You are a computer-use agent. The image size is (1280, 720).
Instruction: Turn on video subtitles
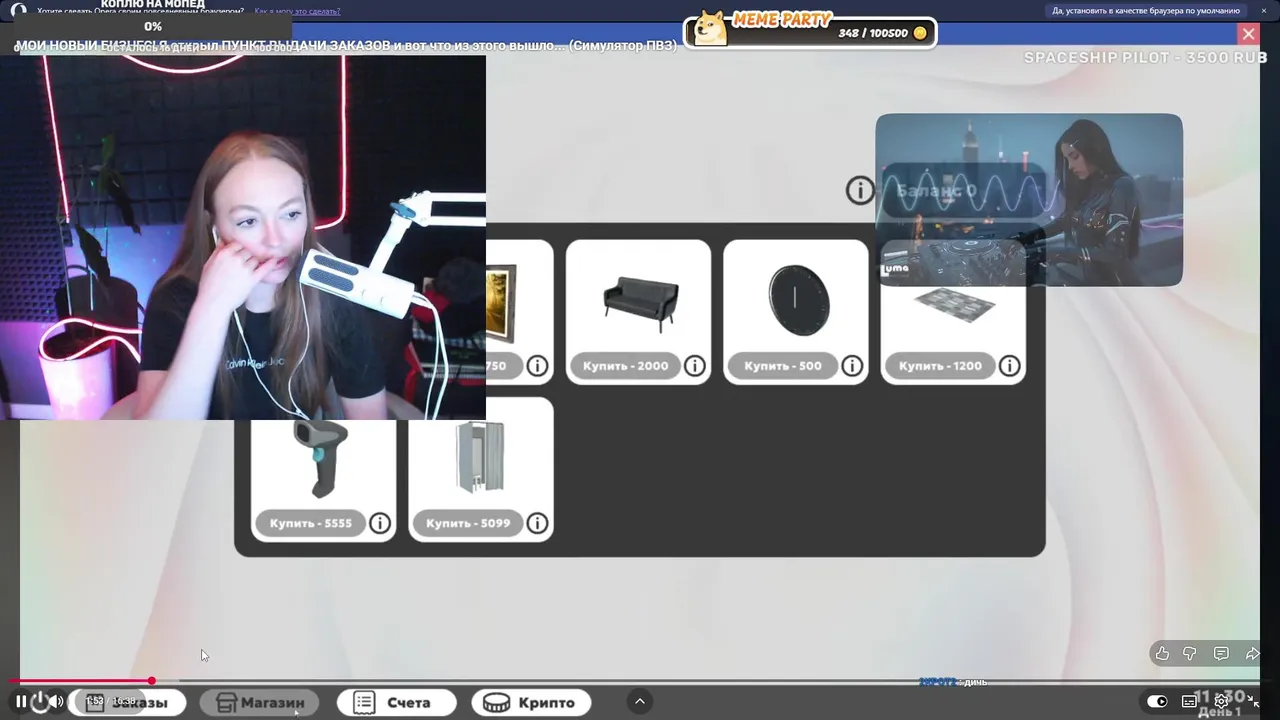(x=1189, y=701)
